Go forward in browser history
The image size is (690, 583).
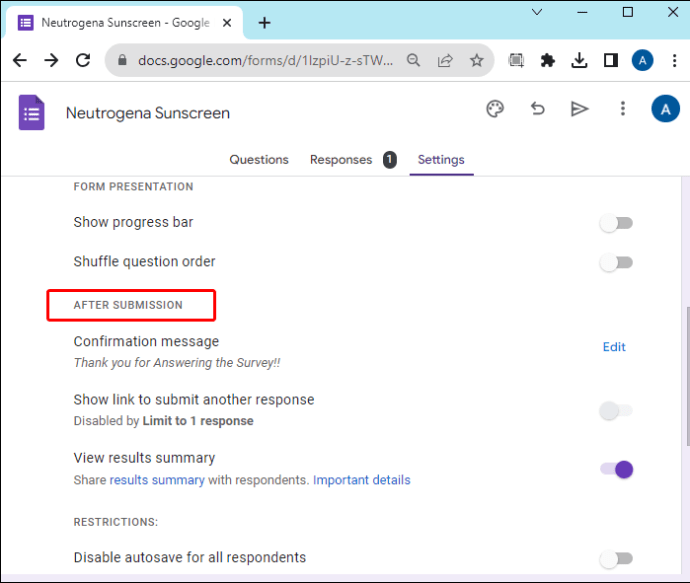click(x=51, y=60)
